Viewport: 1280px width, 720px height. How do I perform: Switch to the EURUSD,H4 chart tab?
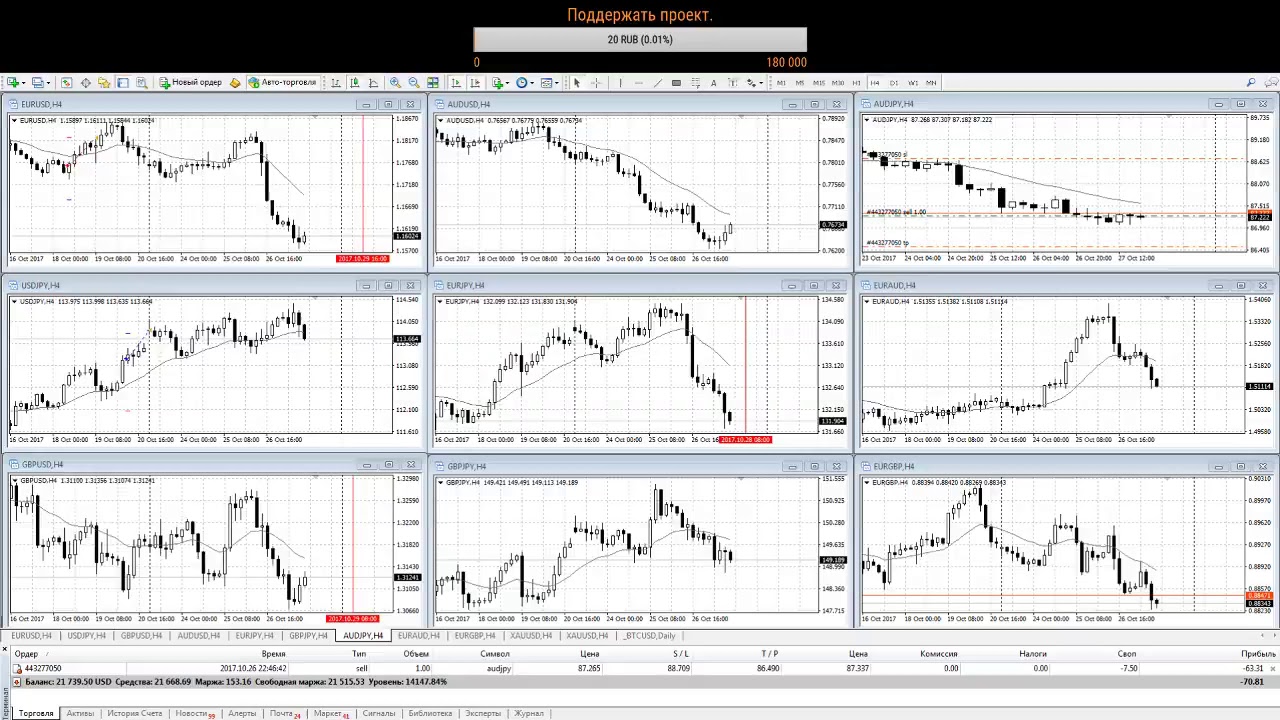click(31, 636)
